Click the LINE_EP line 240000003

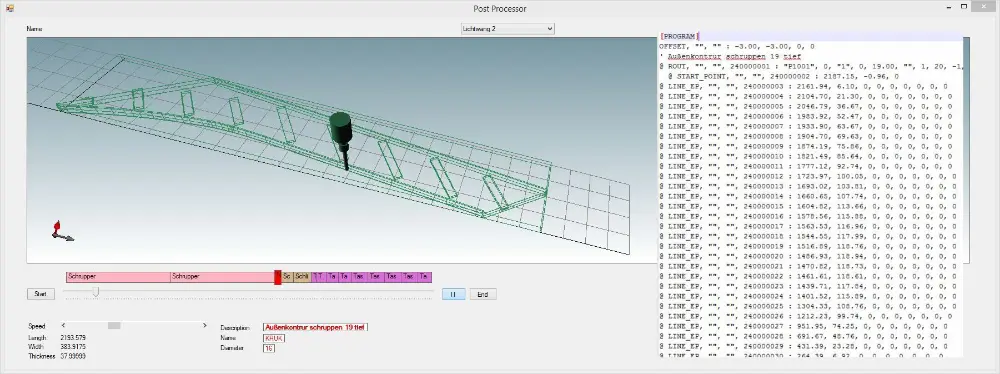(804, 86)
